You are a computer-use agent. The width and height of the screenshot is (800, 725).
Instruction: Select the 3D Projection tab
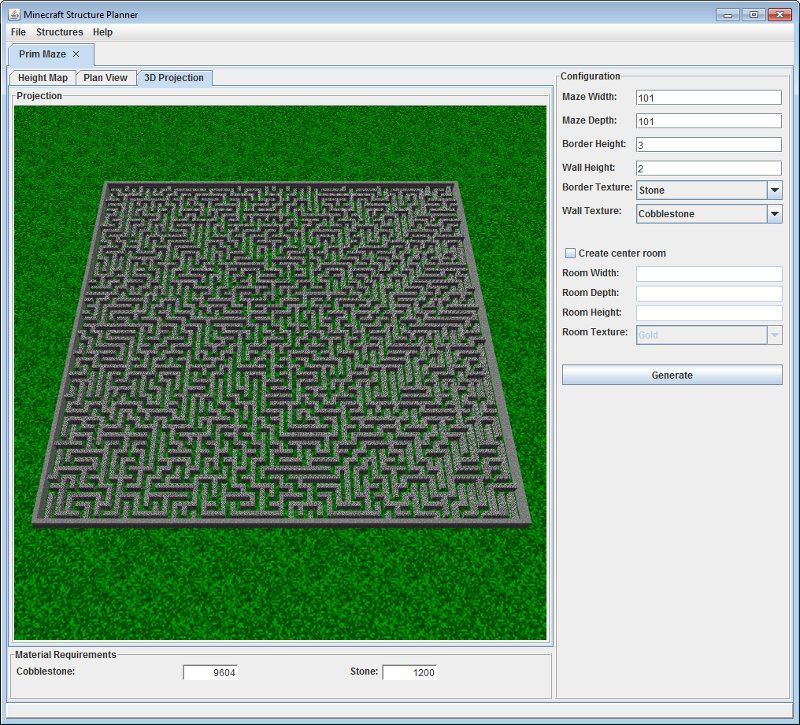174,78
